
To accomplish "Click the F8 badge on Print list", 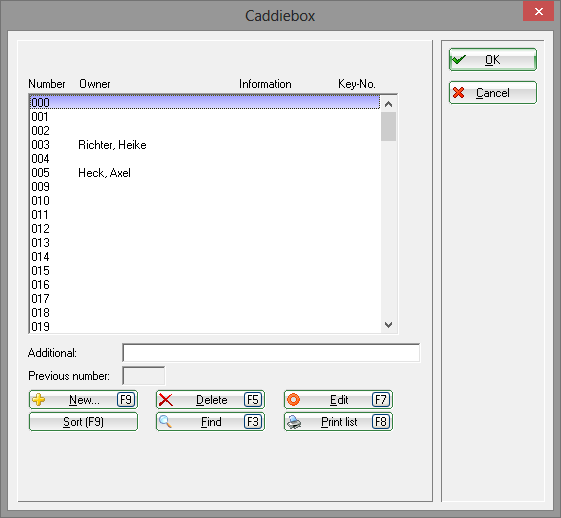I will click(x=380, y=422).
